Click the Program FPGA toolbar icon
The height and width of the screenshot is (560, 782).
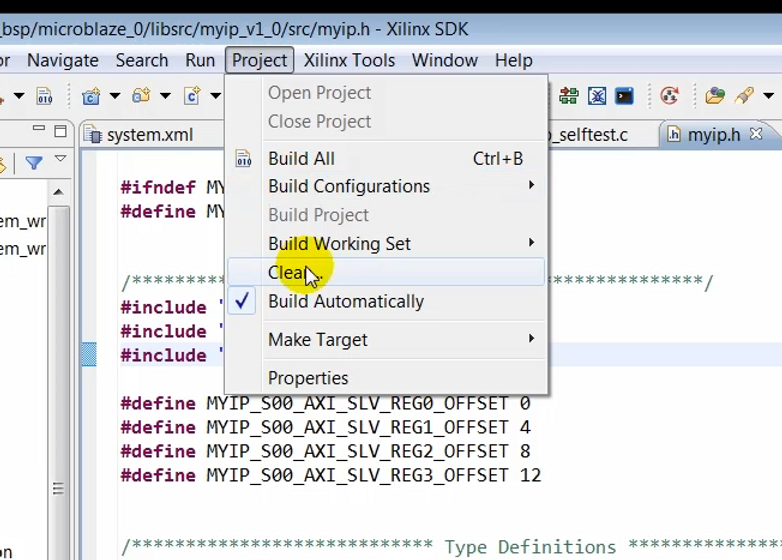pyautogui.click(x=569, y=97)
